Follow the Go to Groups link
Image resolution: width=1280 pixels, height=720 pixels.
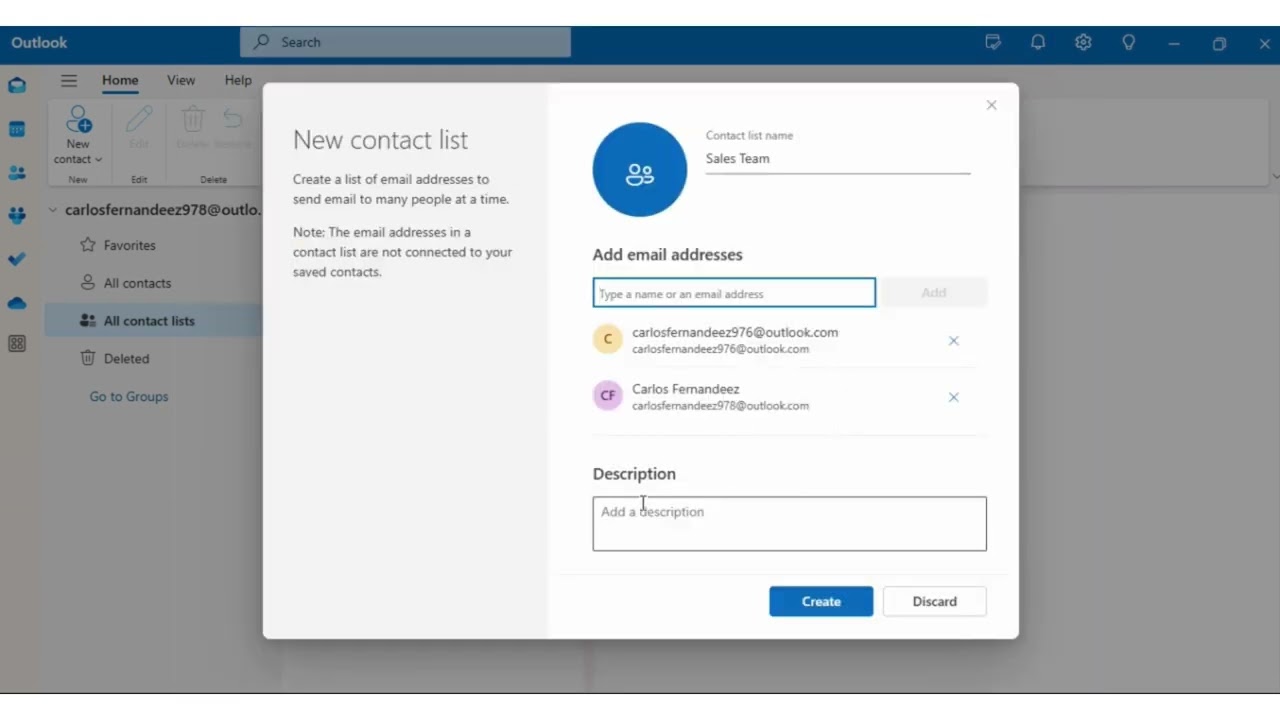(129, 396)
